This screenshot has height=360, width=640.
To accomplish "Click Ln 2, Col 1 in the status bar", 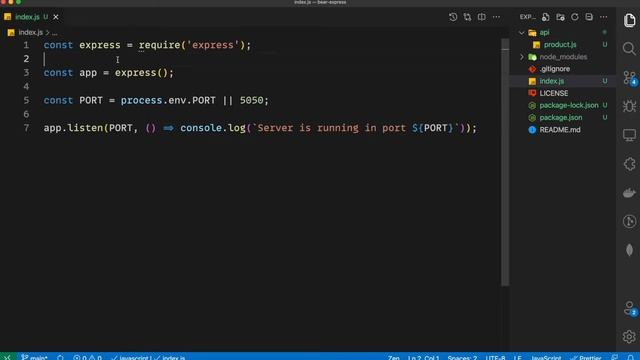I will coord(423,357).
